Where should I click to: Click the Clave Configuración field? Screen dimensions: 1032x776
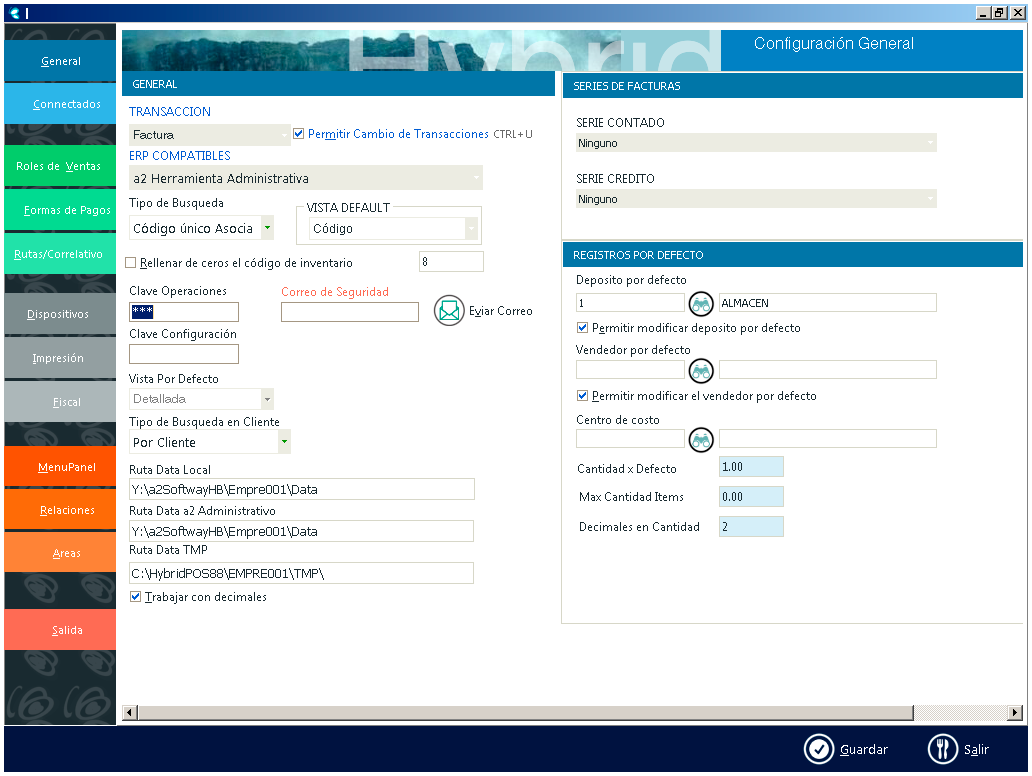[184, 354]
